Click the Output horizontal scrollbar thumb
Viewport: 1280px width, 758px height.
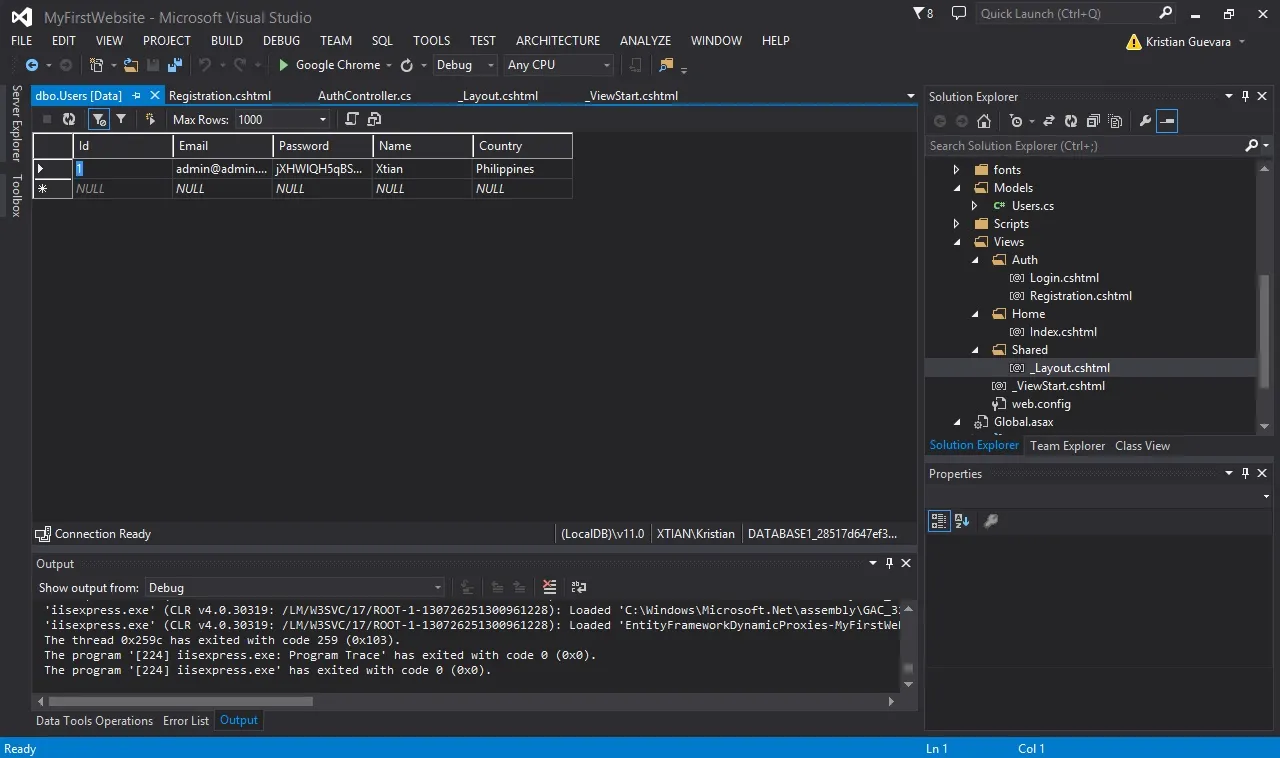(181, 701)
